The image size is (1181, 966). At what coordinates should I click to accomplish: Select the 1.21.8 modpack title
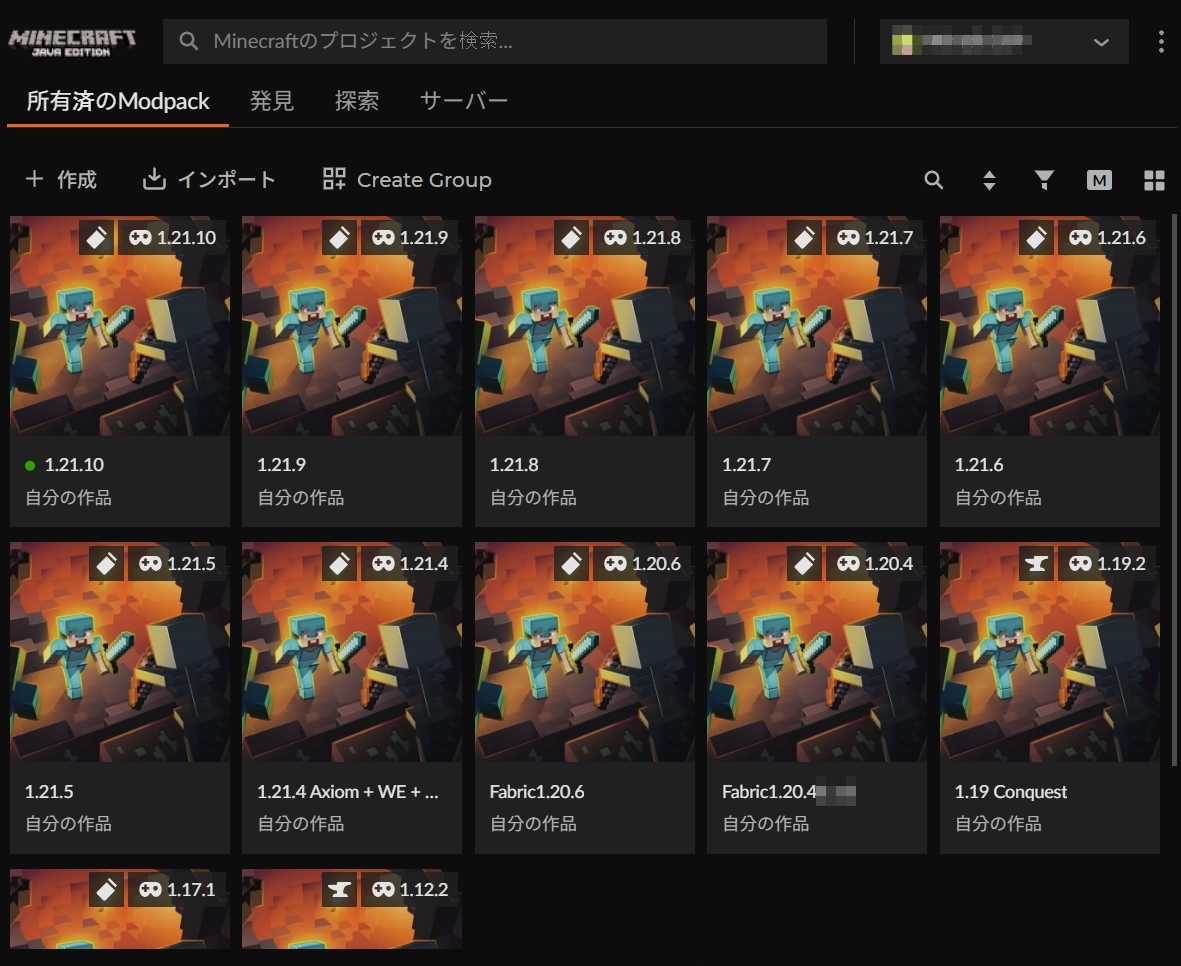[514, 465]
